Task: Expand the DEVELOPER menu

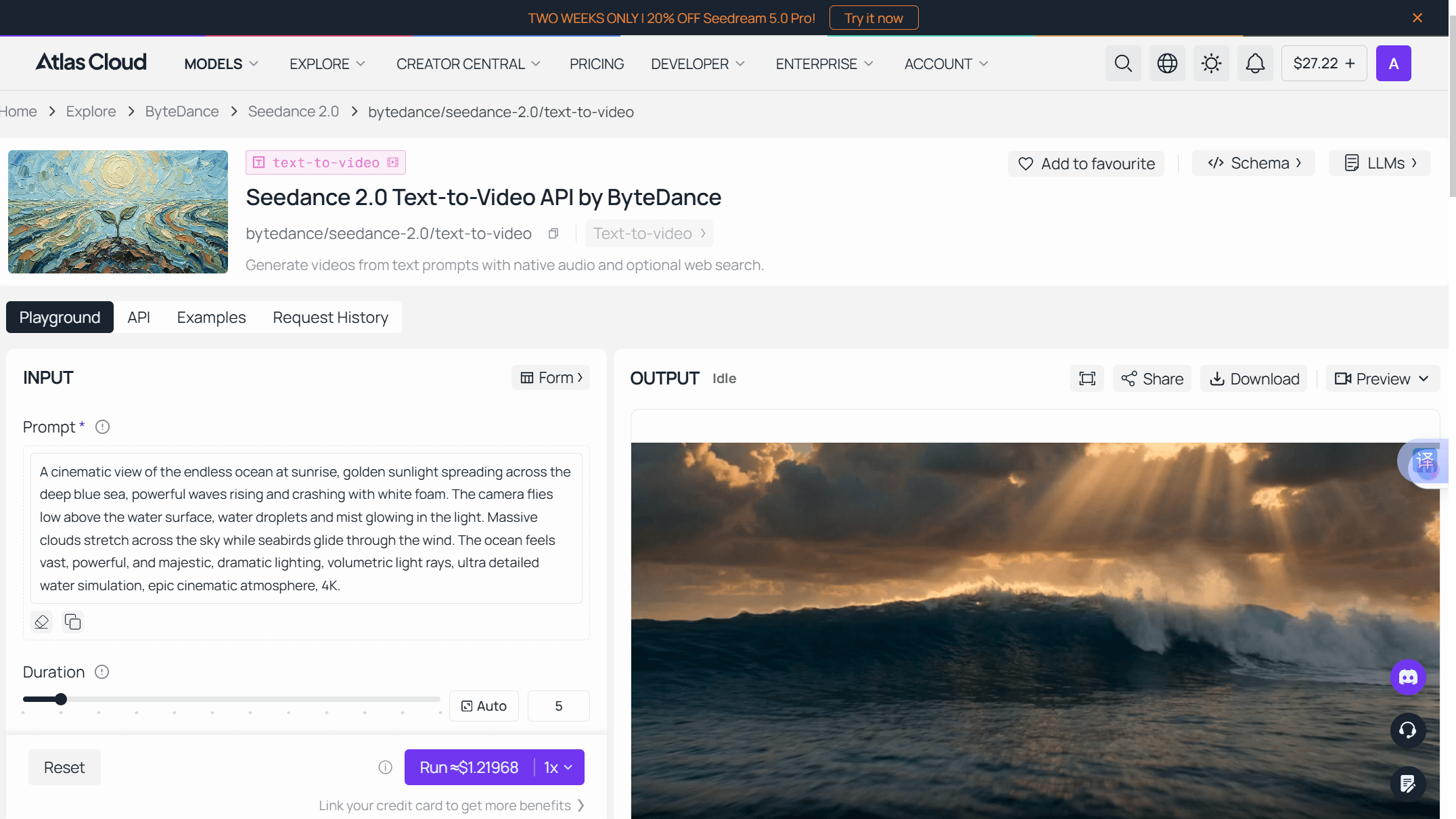Action: pos(698,64)
